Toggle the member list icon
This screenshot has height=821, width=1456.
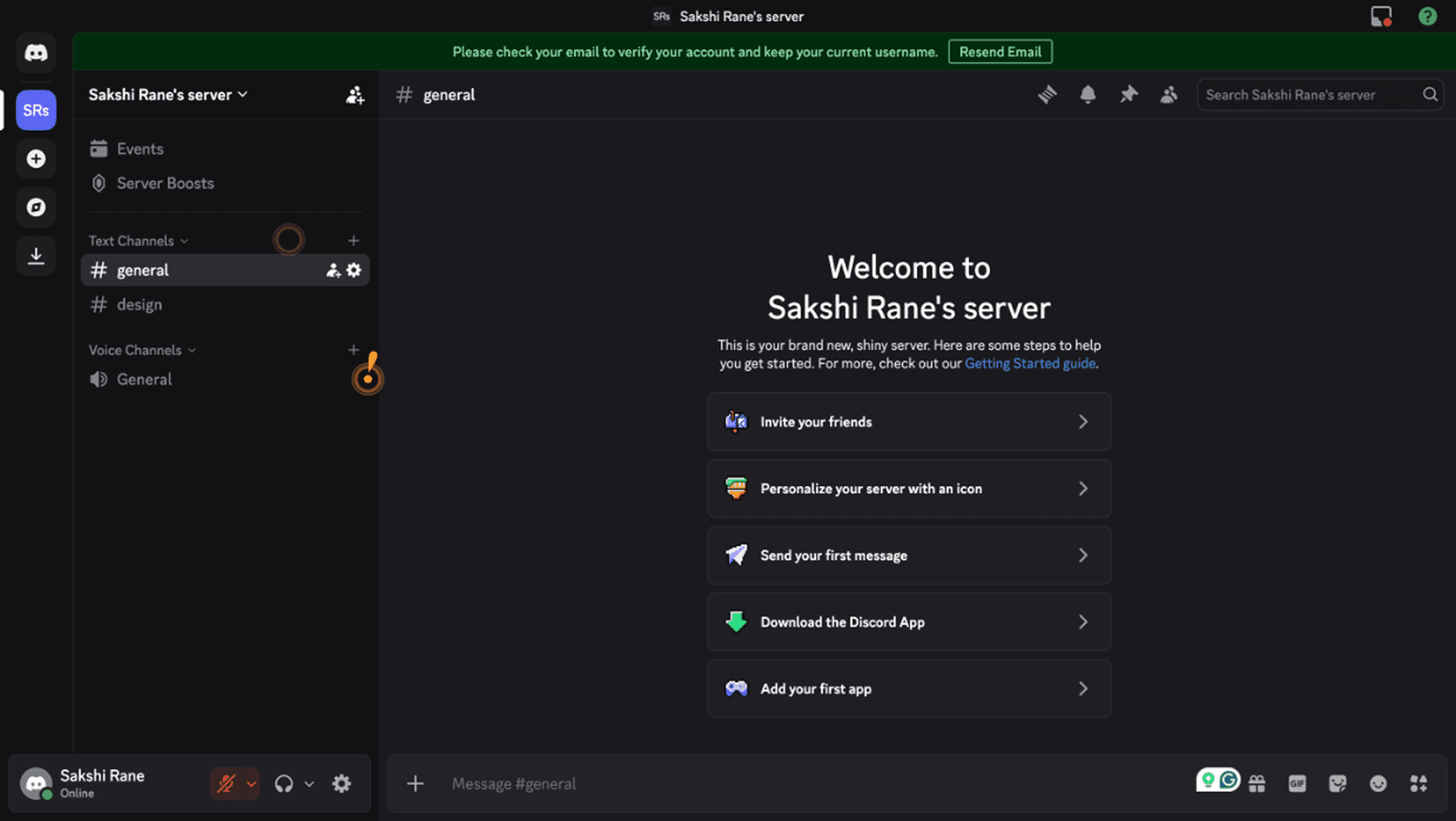click(1169, 95)
